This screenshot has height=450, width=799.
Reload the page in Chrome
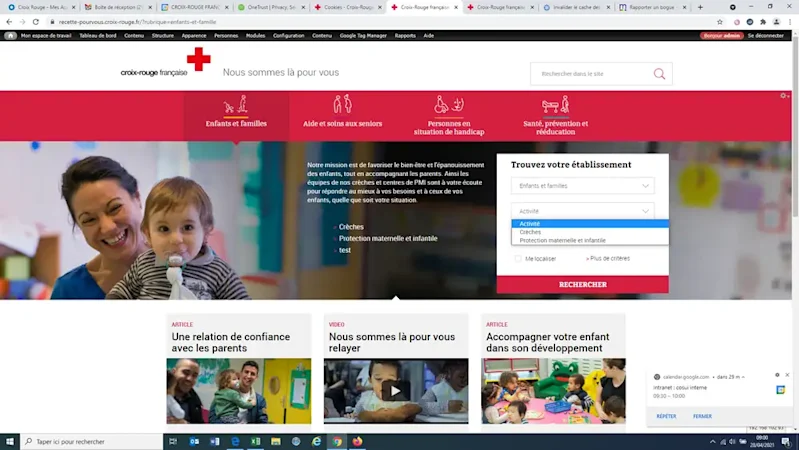[36, 22]
